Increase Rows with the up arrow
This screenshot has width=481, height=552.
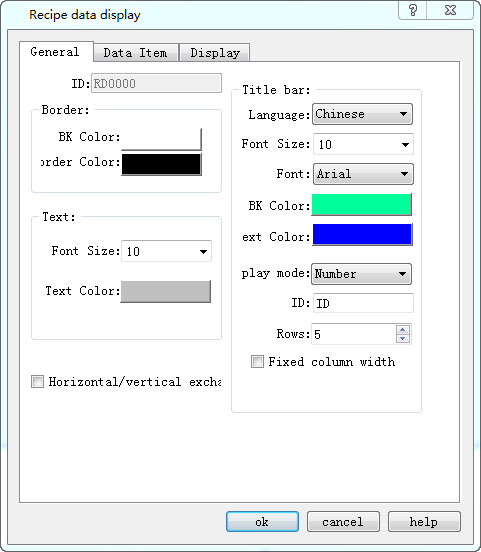coord(403,330)
